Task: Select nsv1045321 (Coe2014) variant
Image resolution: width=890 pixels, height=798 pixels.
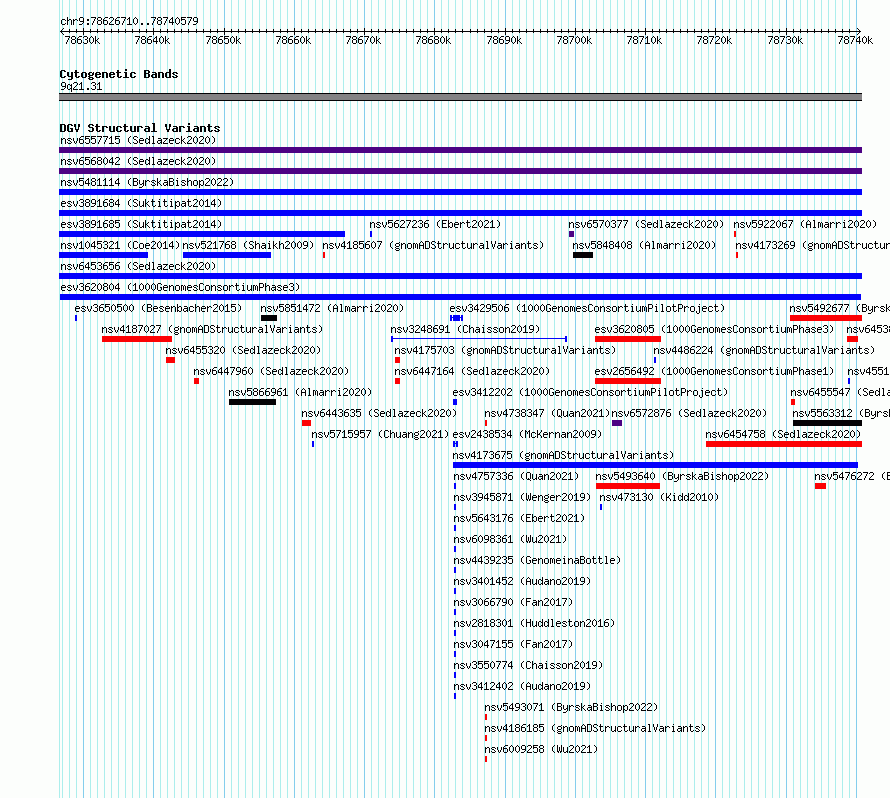Action: (120, 245)
